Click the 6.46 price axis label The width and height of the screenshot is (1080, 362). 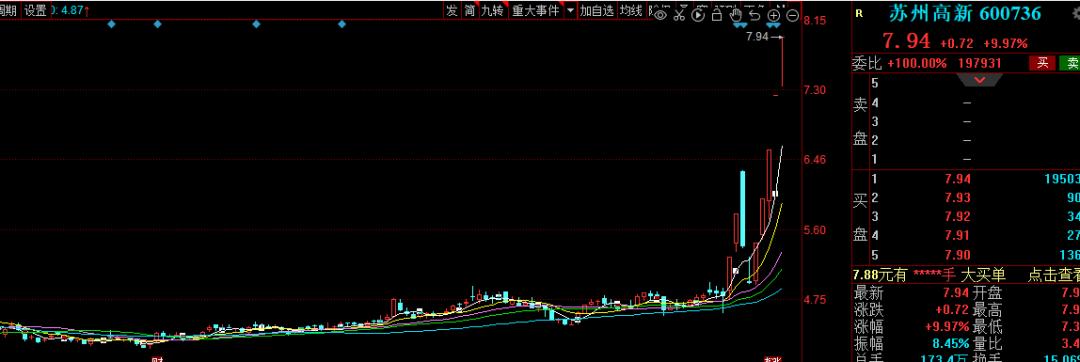click(815, 160)
